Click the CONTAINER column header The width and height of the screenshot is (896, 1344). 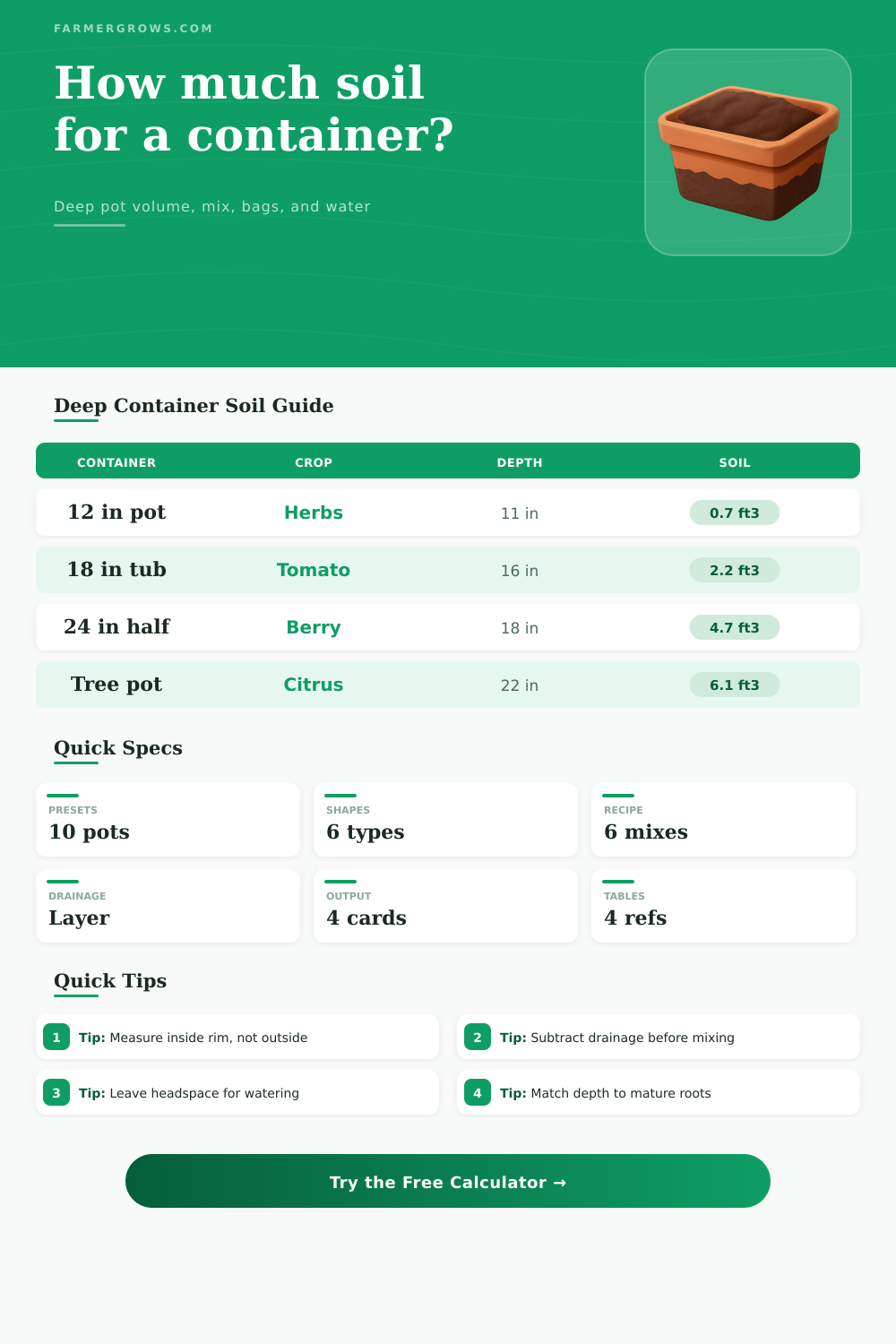[116, 462]
